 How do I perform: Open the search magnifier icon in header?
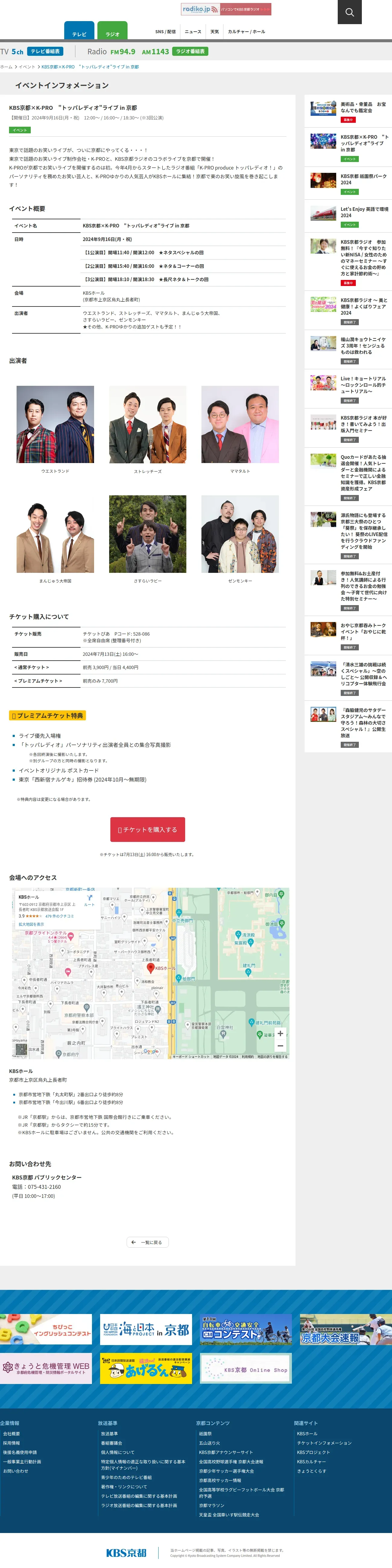click(x=349, y=12)
